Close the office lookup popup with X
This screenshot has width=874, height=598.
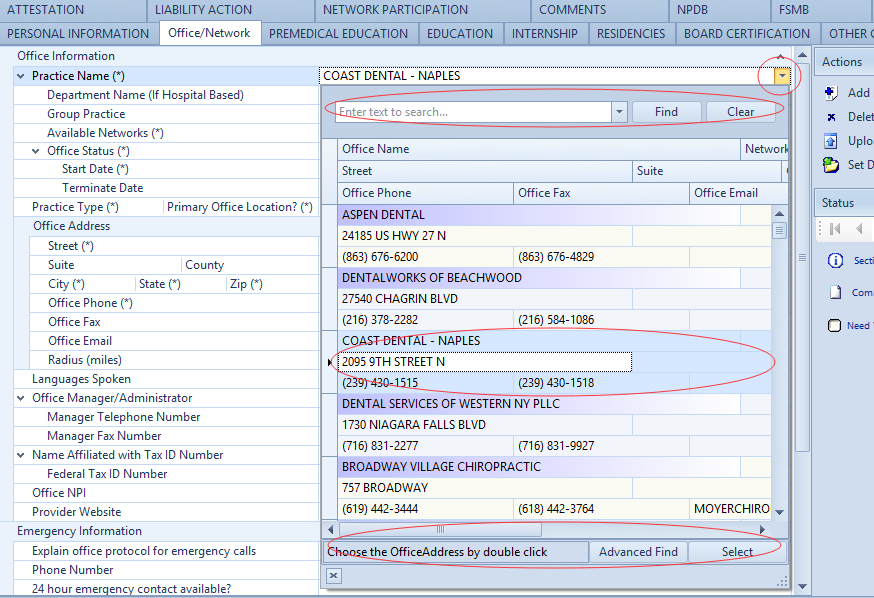[333, 576]
